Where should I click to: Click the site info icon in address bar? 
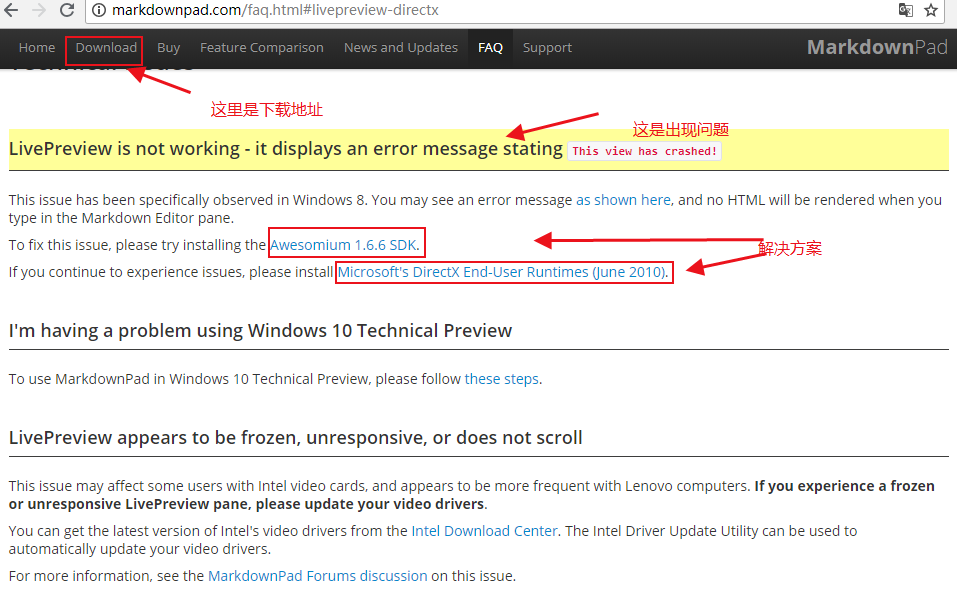tap(99, 10)
